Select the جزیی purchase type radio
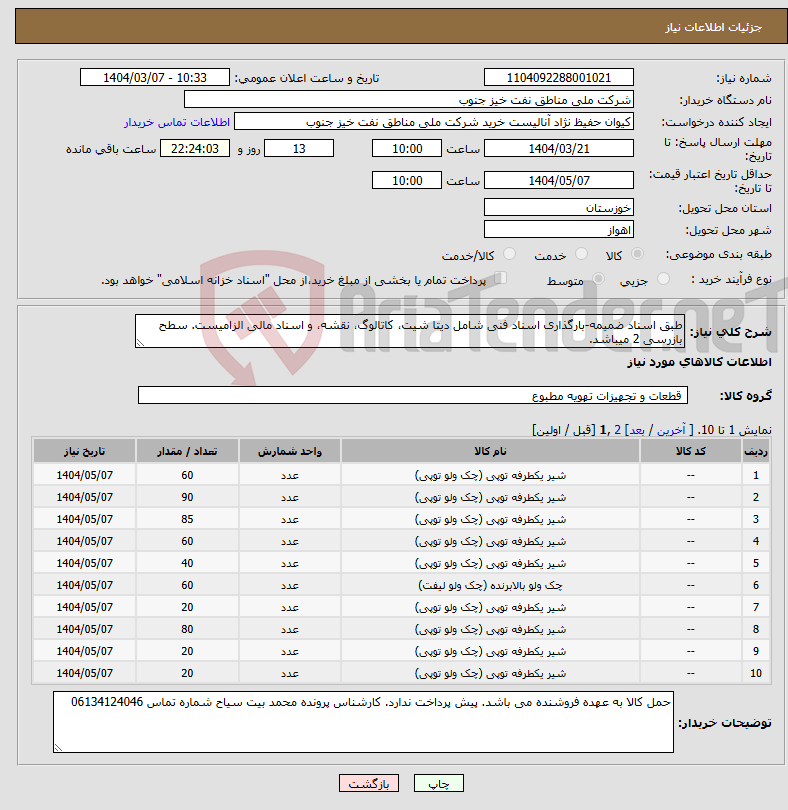788x810 pixels. 663,279
